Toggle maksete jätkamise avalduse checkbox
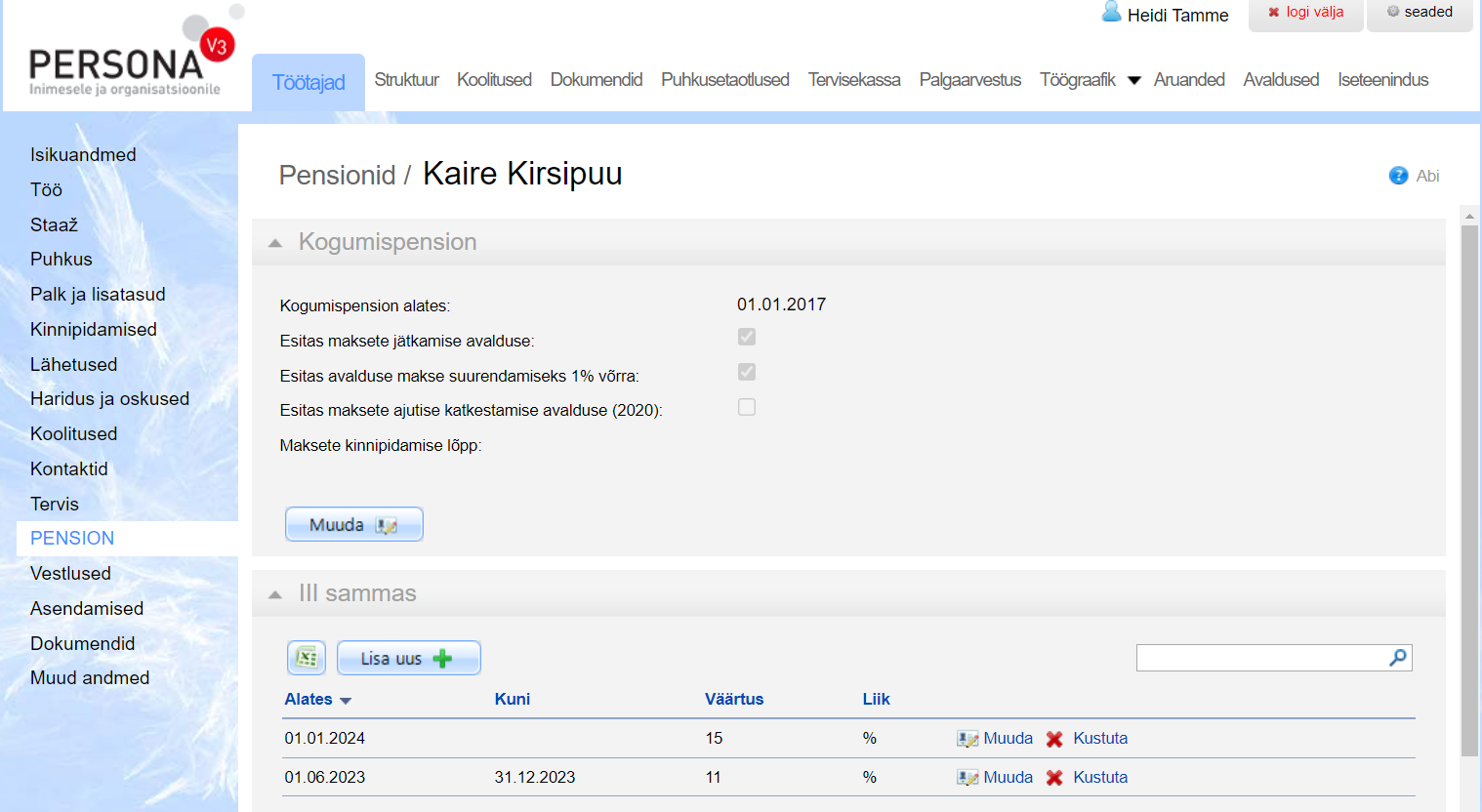 (747, 337)
